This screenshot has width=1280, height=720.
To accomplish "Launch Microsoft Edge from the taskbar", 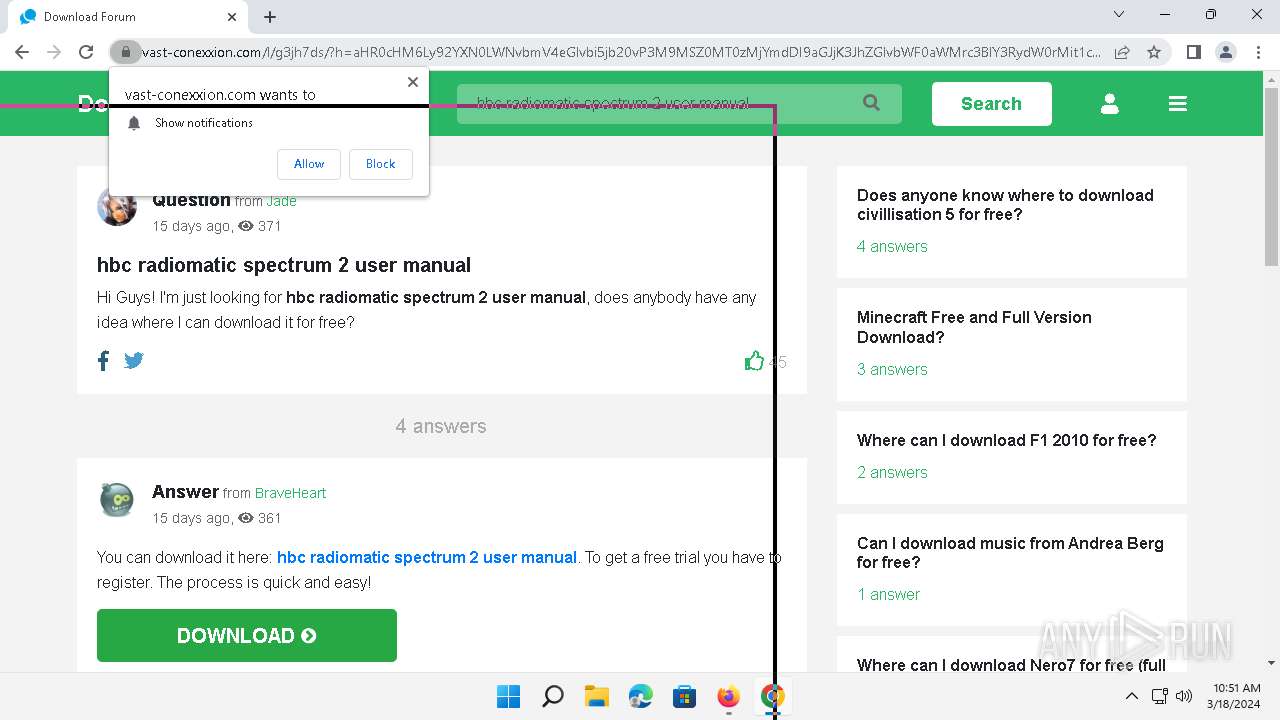I will 641,696.
